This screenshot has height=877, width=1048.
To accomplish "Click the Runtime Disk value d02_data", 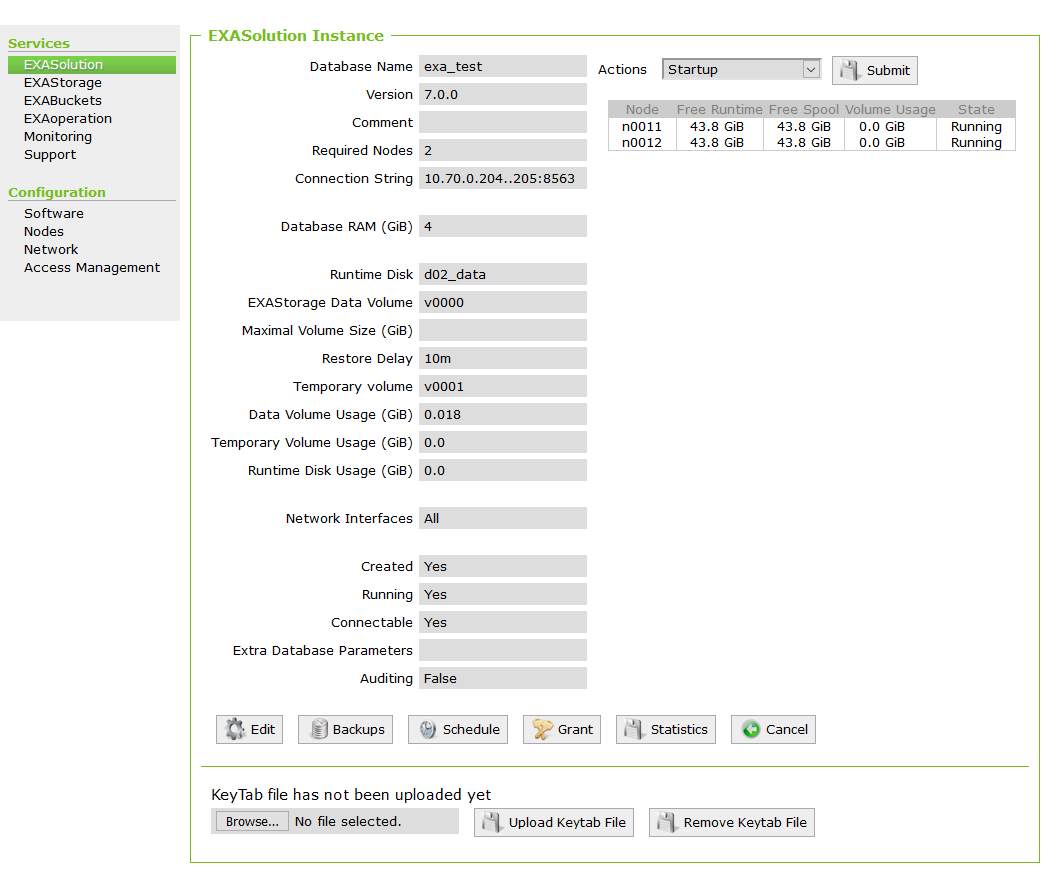I will 503,274.
